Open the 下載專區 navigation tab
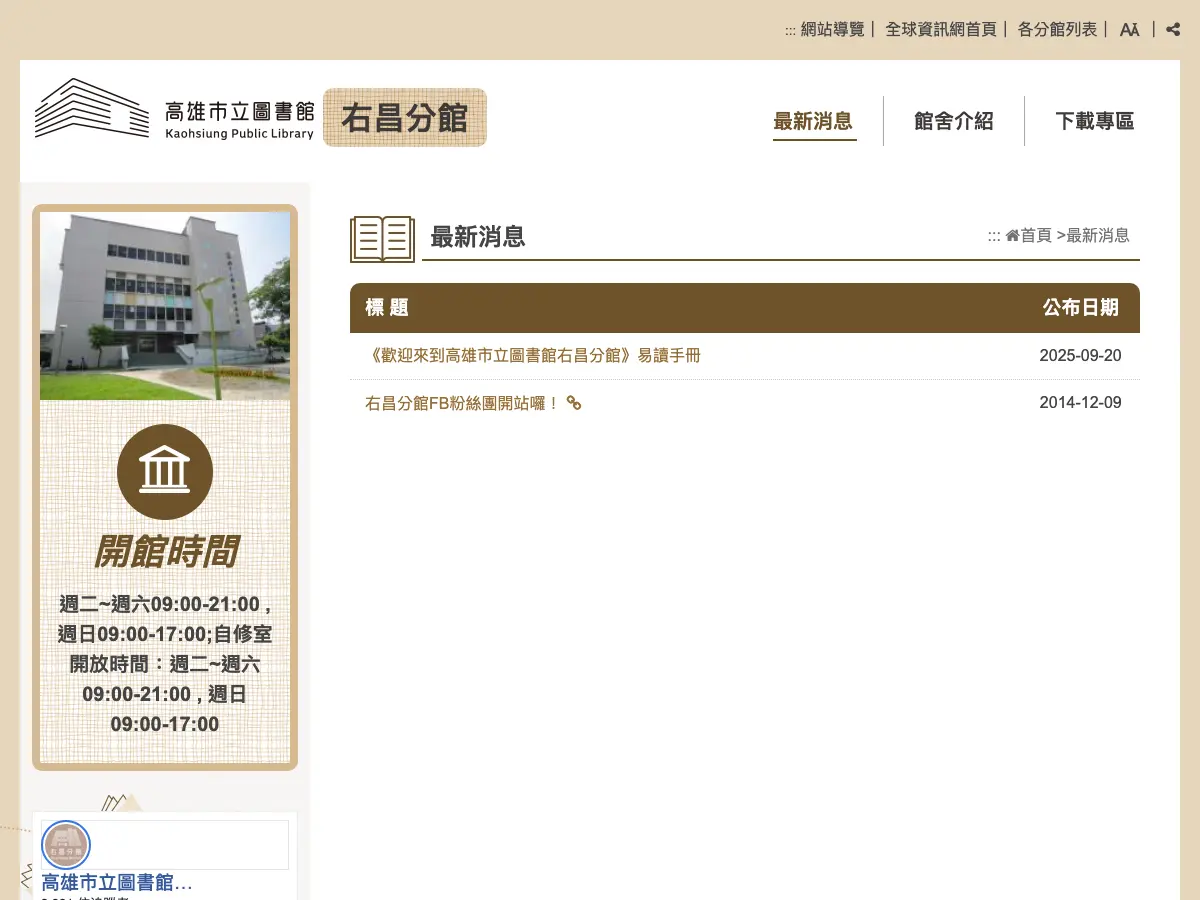1200x900 pixels. pos(1095,122)
